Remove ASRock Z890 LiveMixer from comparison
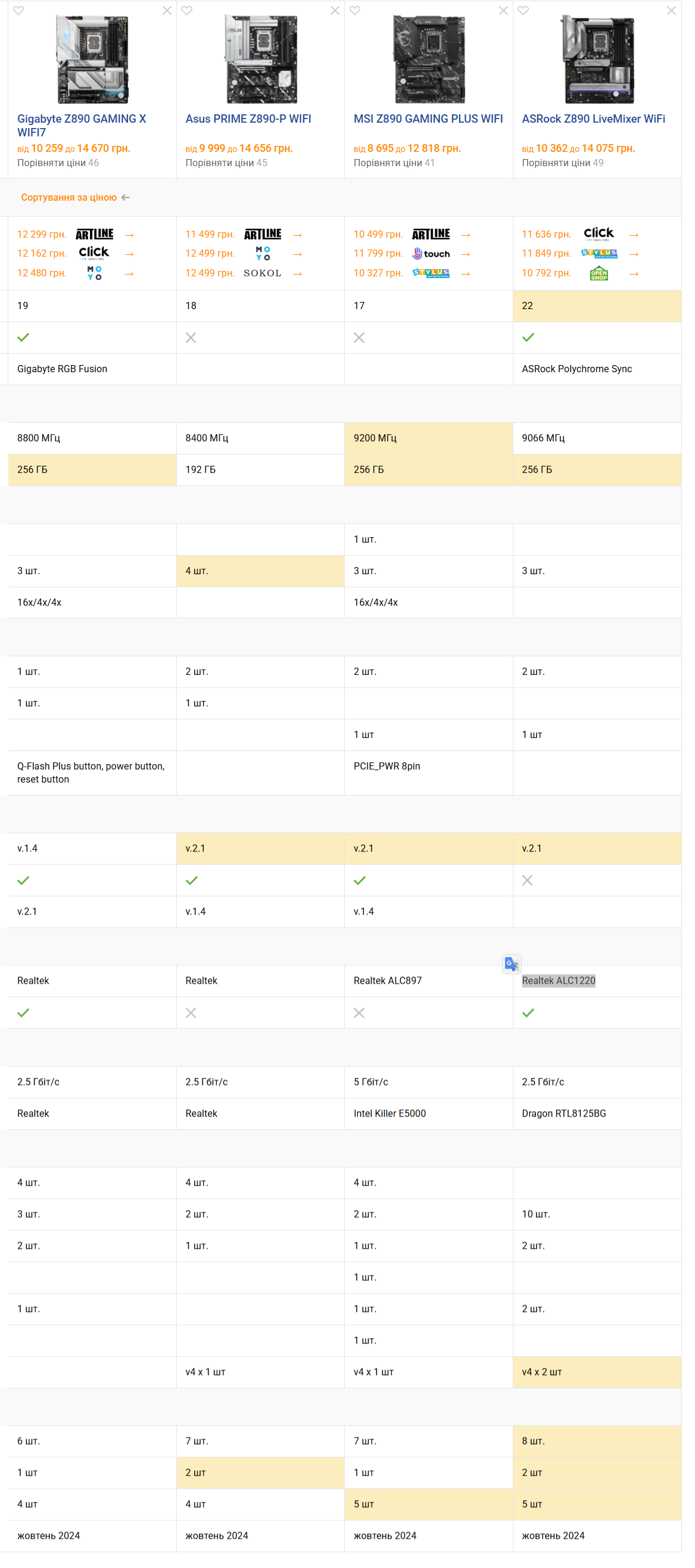This screenshot has height=1568, width=695. click(x=672, y=10)
